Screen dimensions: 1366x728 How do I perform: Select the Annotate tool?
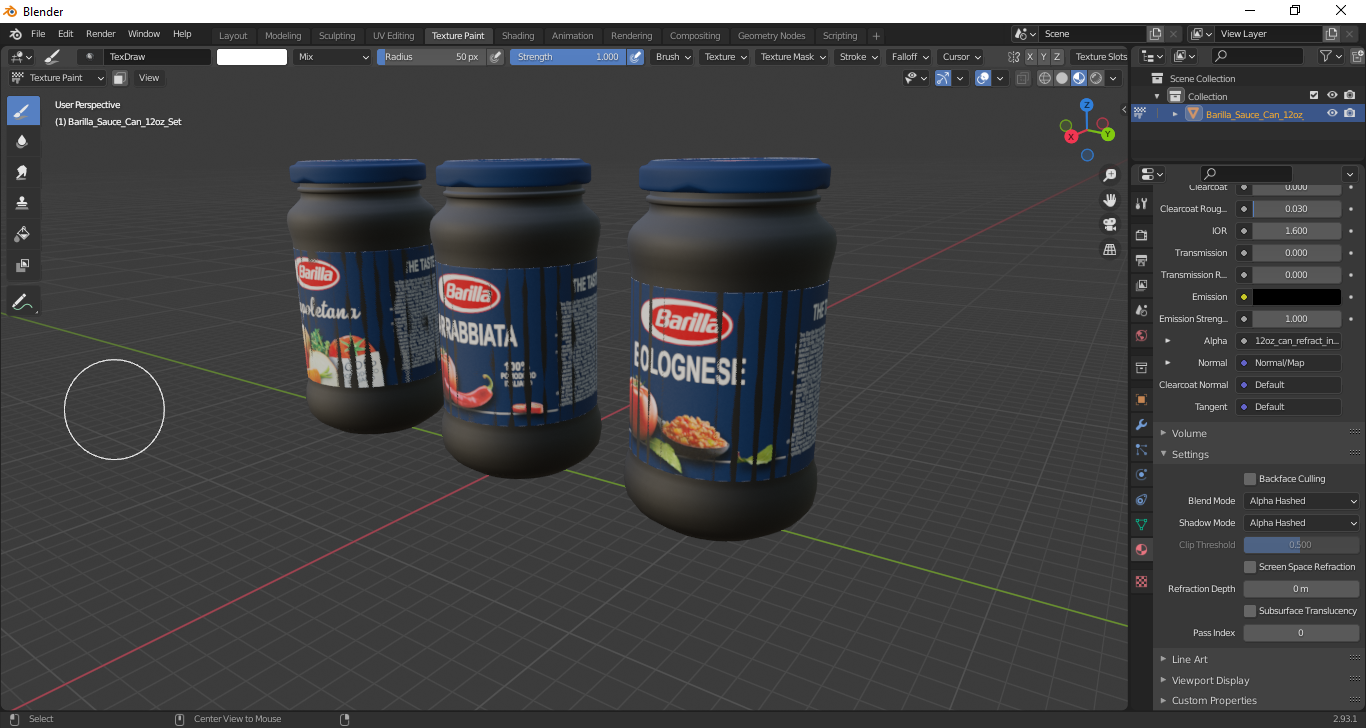tap(23, 300)
